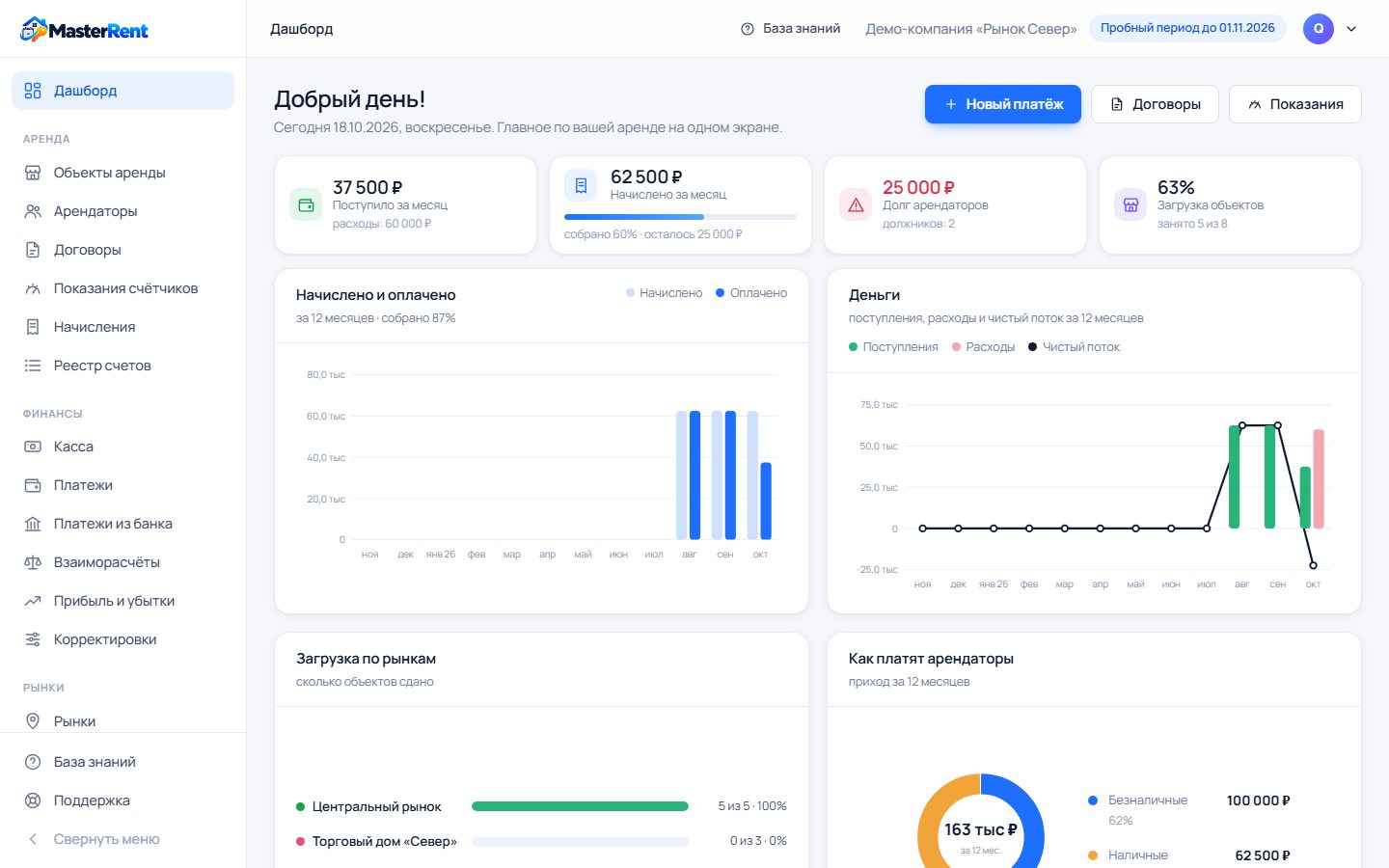Open the Дашборд menu item
Viewport: 1389px width, 868px height.
point(123,91)
